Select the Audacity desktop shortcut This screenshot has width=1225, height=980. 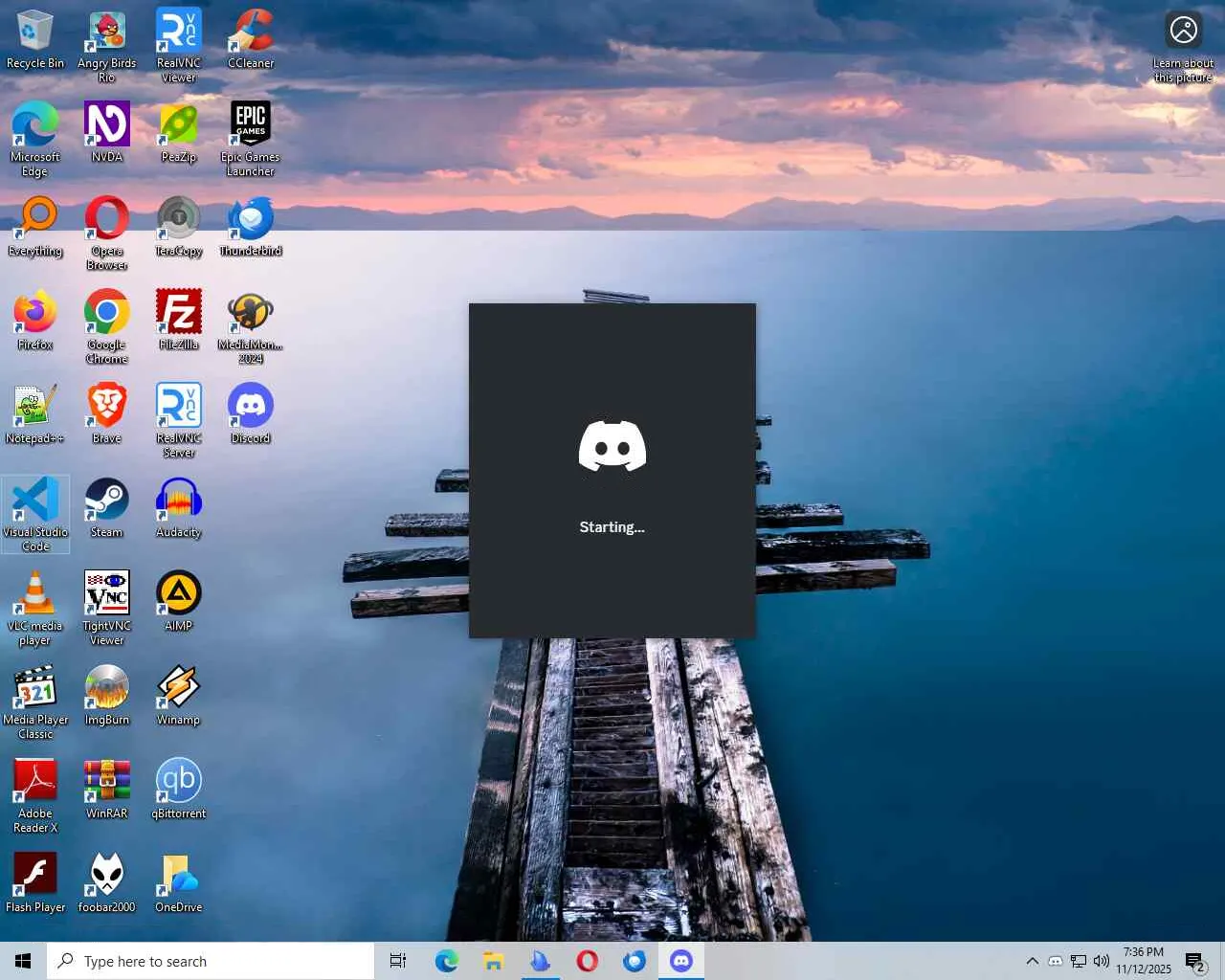click(179, 508)
